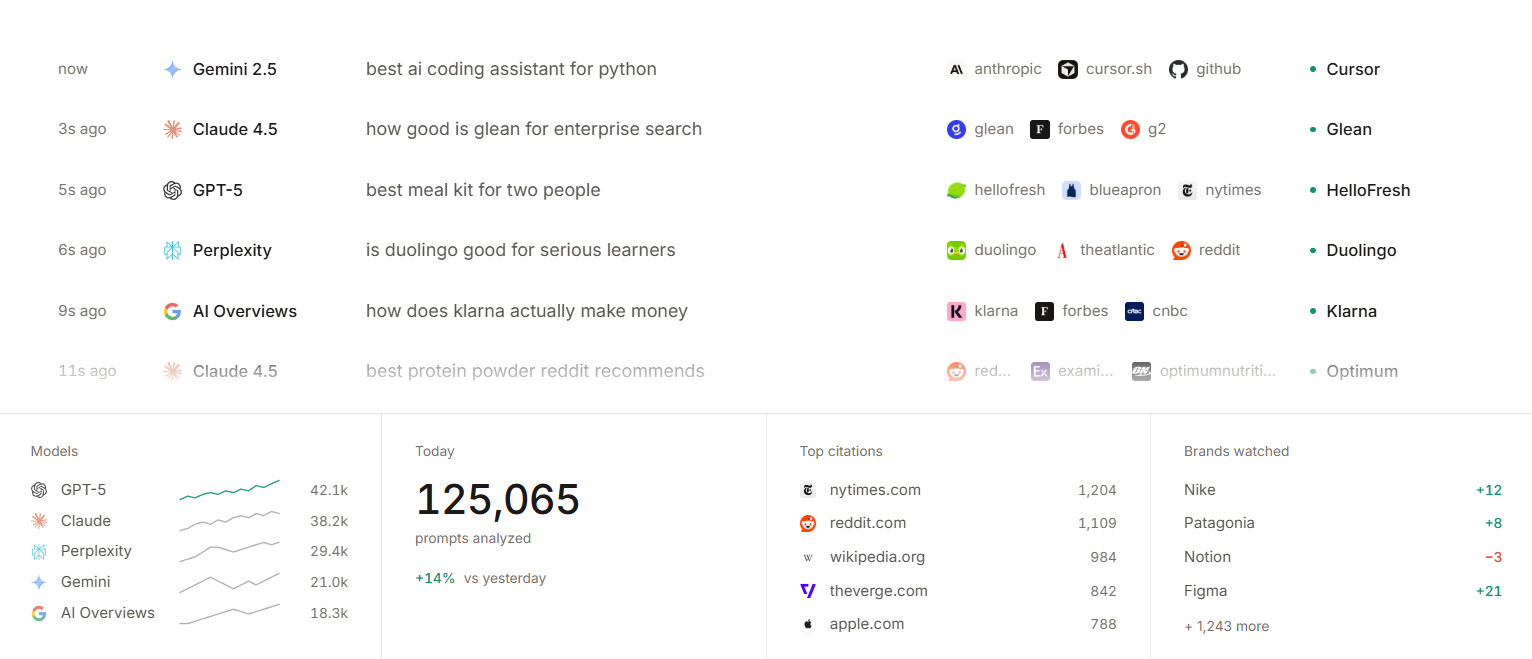Click the wikipedia.org icon in Top citations
1532x659 pixels.
coord(808,557)
